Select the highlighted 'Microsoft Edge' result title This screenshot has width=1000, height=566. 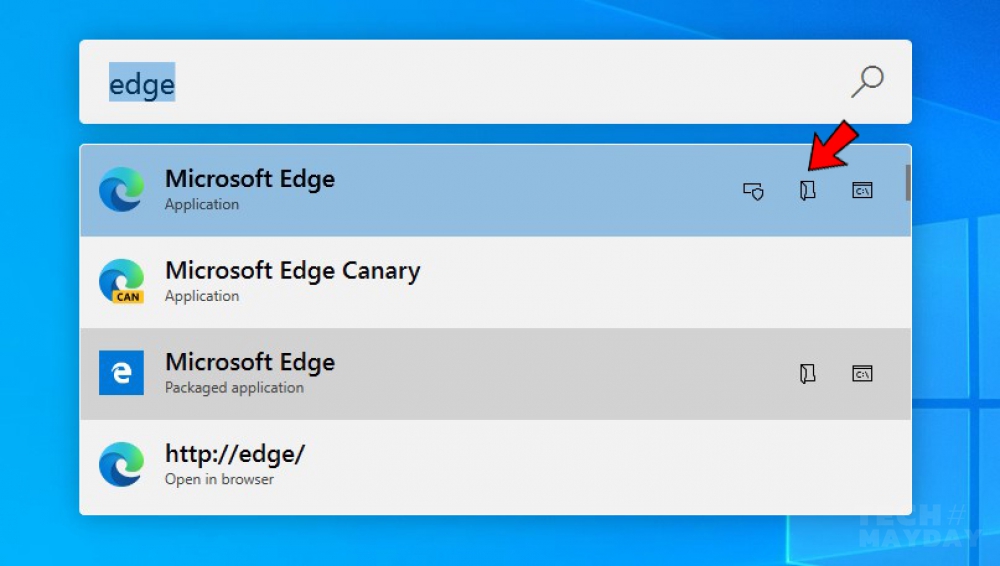[250, 179]
